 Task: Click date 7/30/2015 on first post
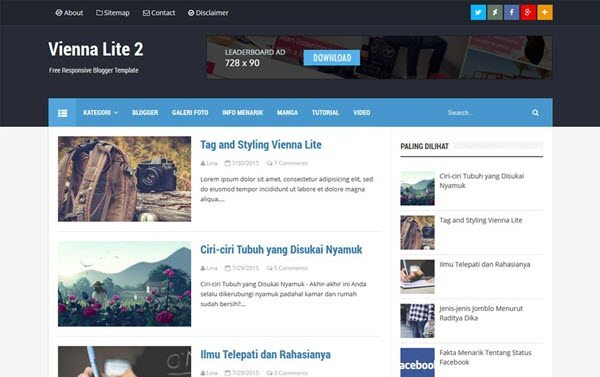(x=242, y=163)
